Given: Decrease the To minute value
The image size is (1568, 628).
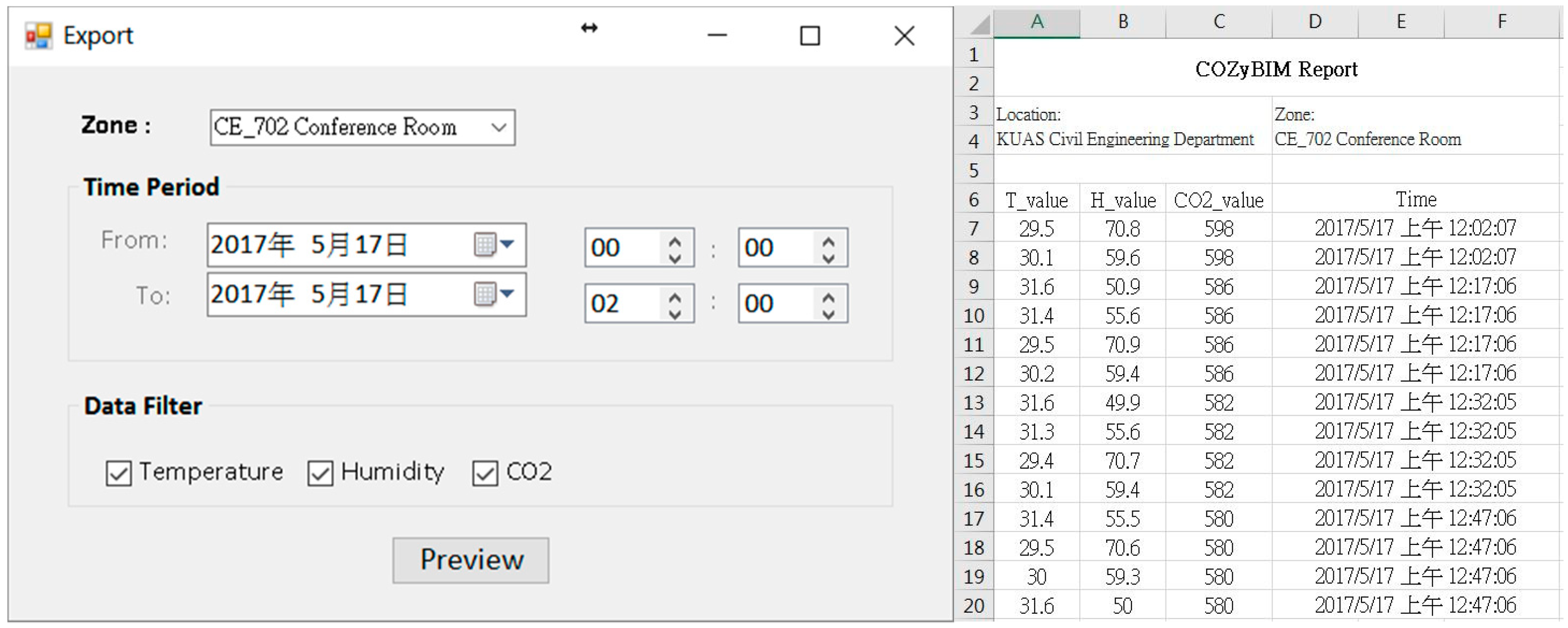Looking at the screenshot, I should (828, 314).
